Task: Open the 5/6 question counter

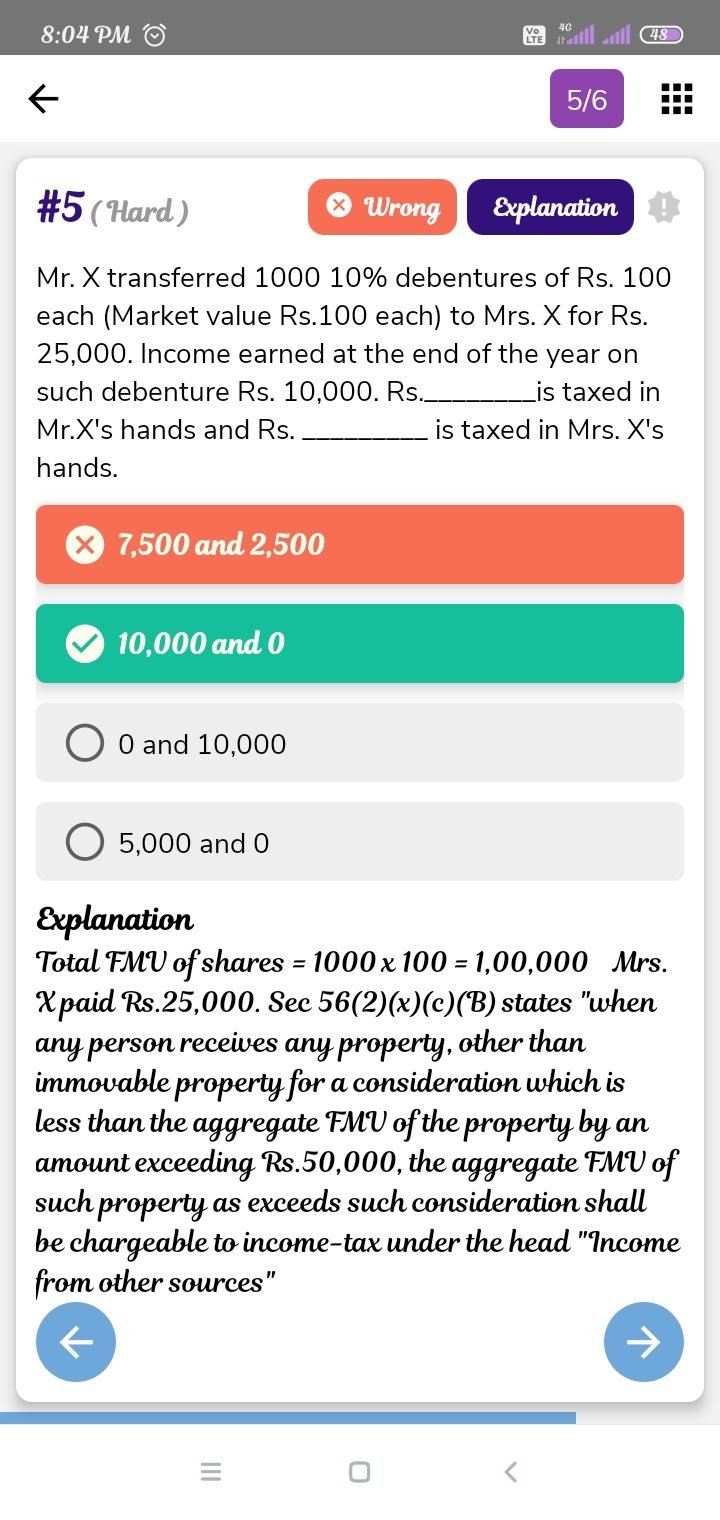Action: pos(587,99)
